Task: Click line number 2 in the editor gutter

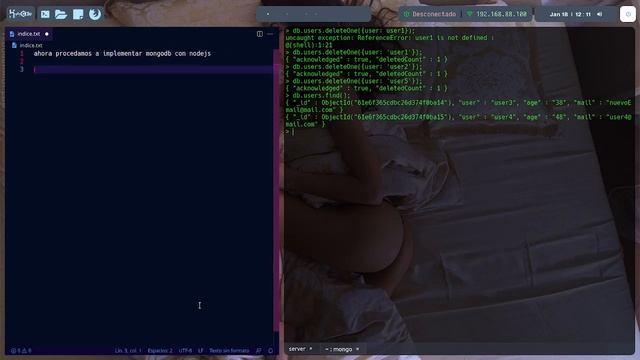Action: [x=22, y=61]
